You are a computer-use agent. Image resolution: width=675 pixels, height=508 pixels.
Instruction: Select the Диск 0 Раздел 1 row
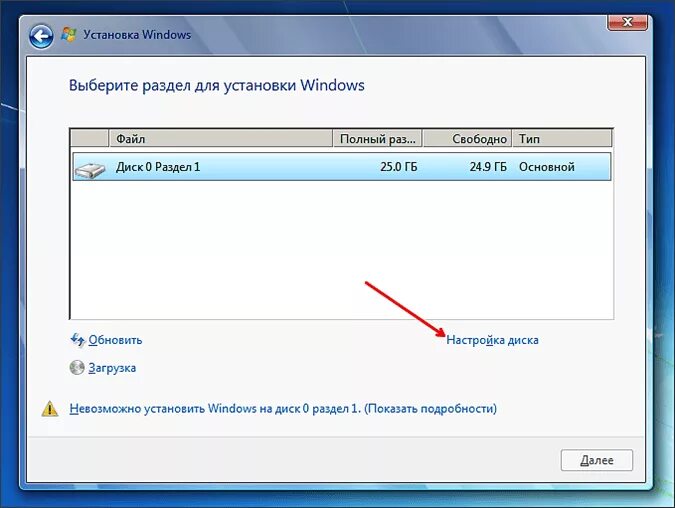click(x=342, y=167)
